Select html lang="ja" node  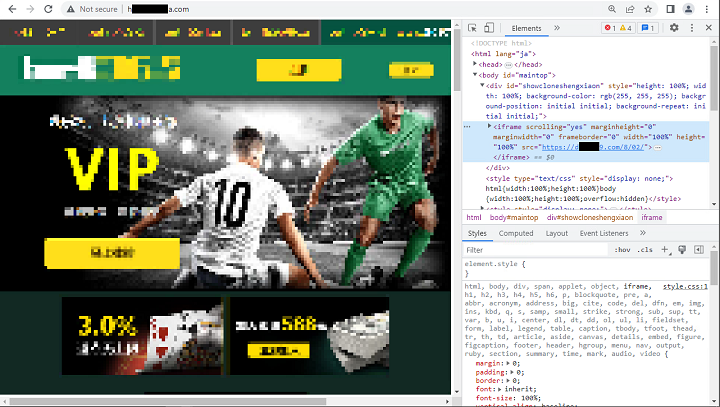coord(503,54)
